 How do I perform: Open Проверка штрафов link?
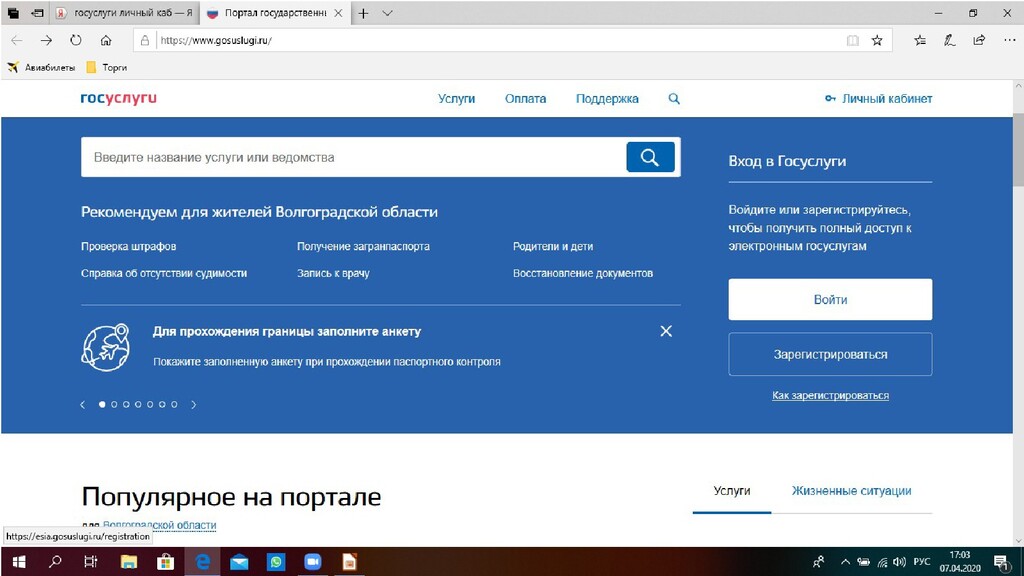tap(129, 246)
